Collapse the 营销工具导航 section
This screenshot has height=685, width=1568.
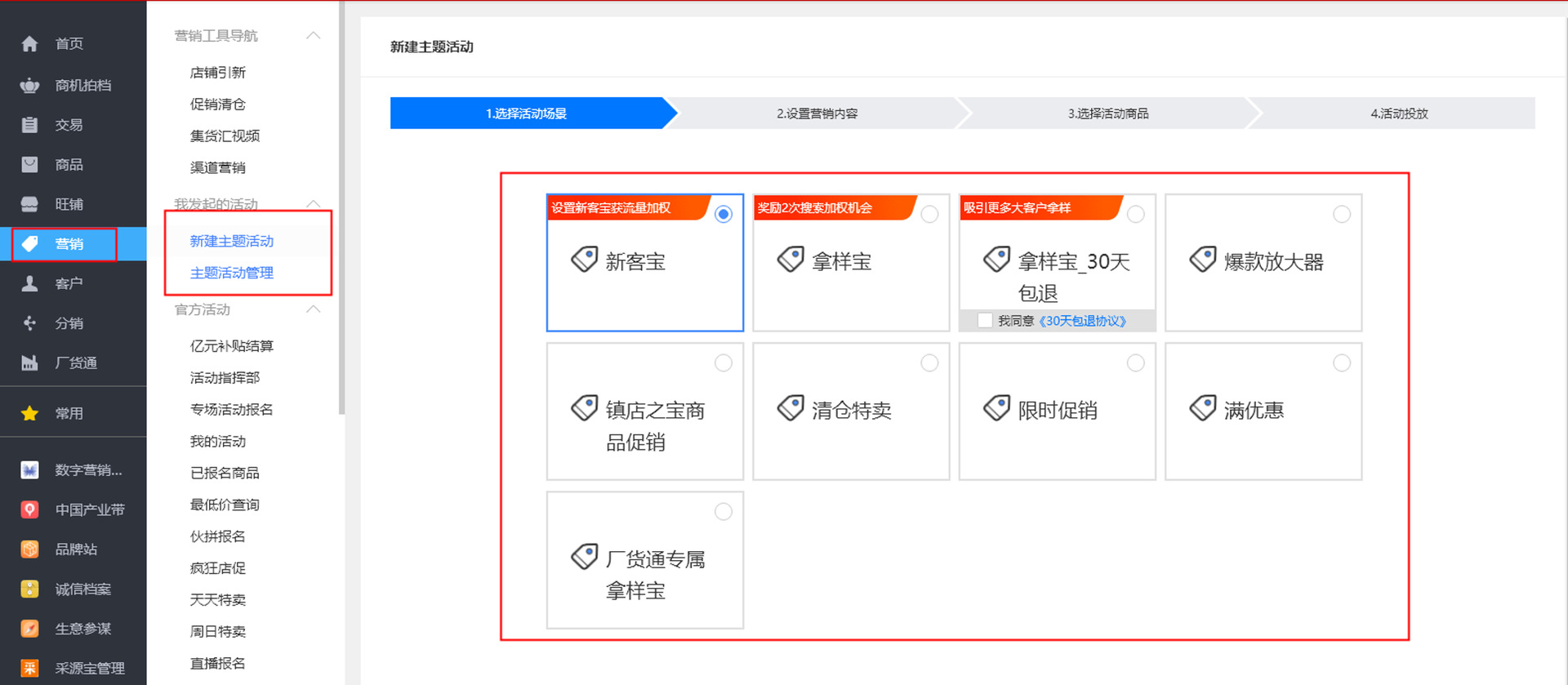click(313, 36)
